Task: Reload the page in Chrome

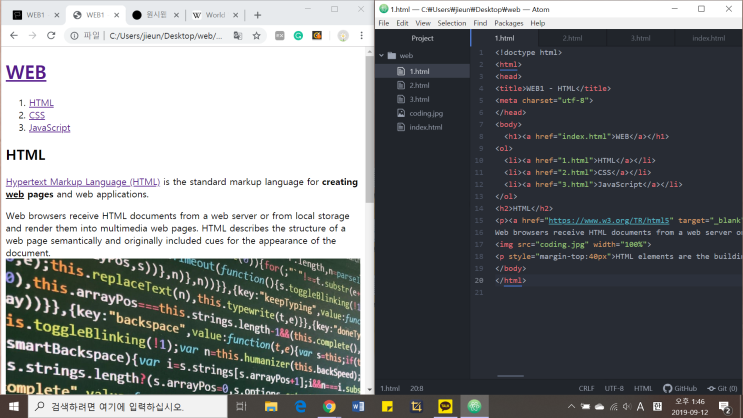Action: 51,36
